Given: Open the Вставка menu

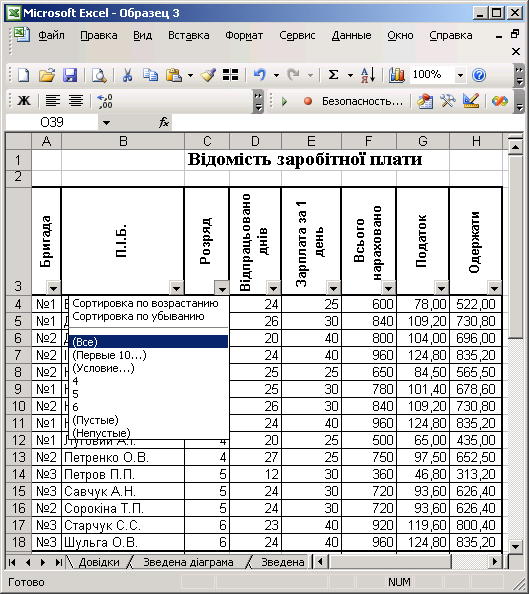Looking at the screenshot, I should pos(188,35).
